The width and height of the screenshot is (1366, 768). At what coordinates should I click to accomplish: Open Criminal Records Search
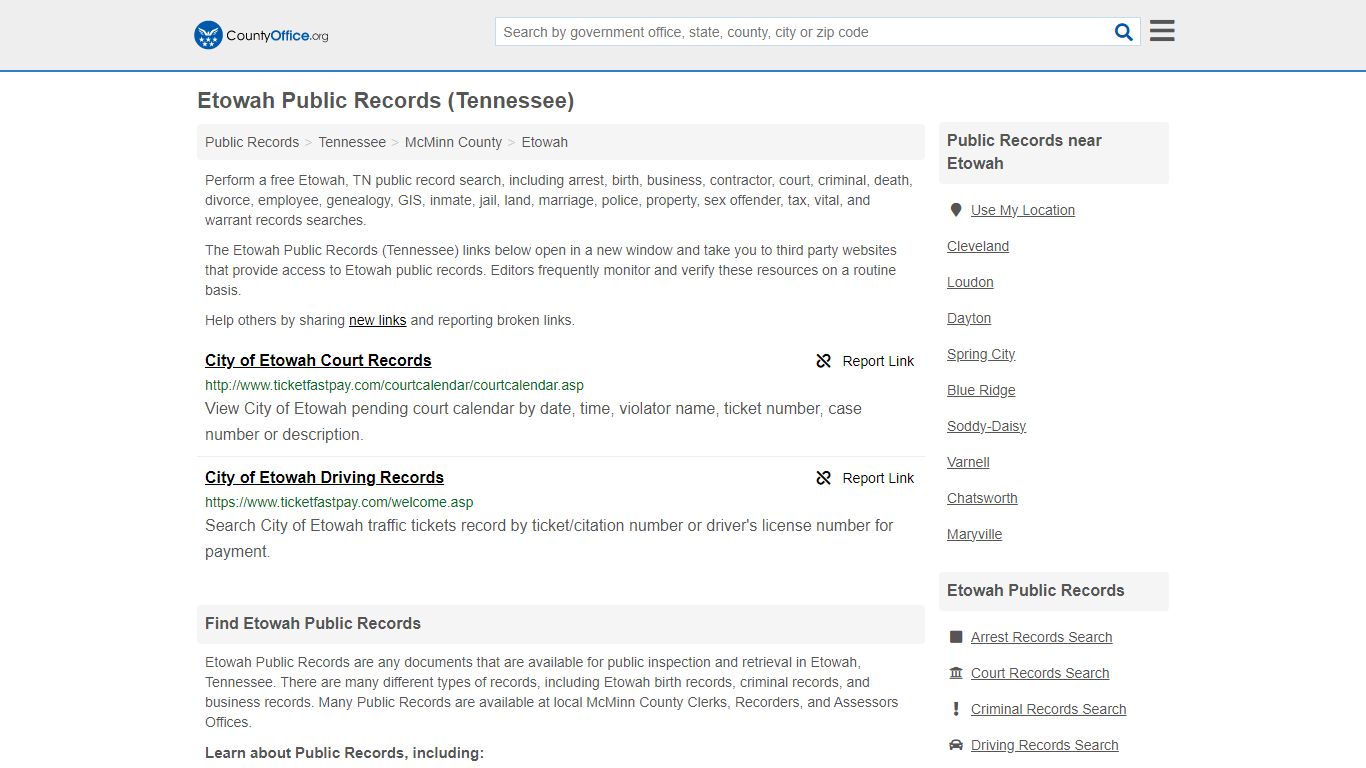coord(1048,709)
